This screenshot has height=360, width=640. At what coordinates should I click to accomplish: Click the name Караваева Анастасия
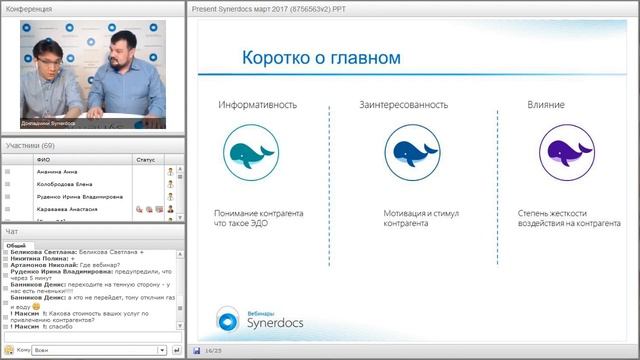pos(67,209)
